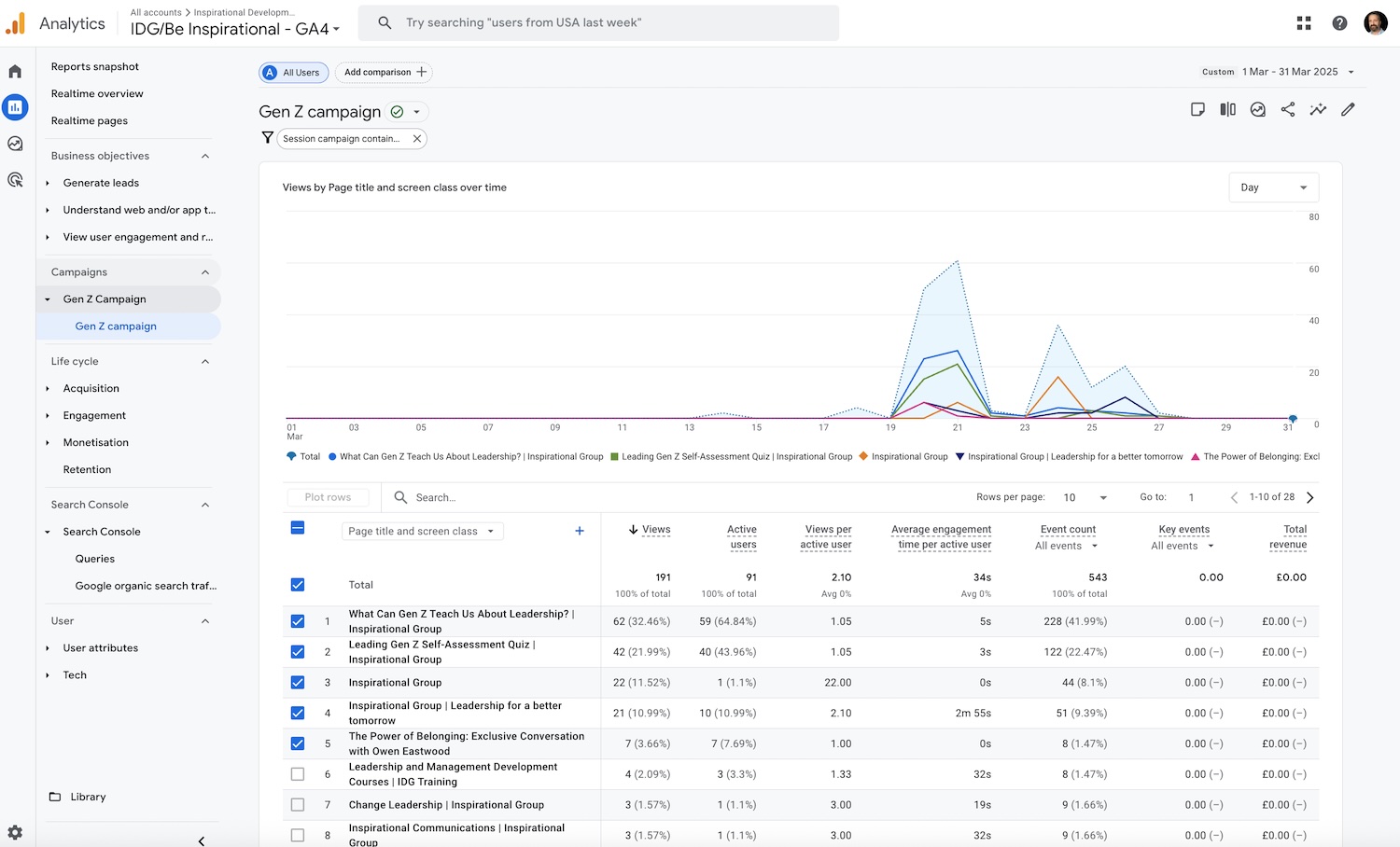Open the Retention report
Image resolution: width=1400 pixels, height=847 pixels.
pyautogui.click(x=87, y=470)
